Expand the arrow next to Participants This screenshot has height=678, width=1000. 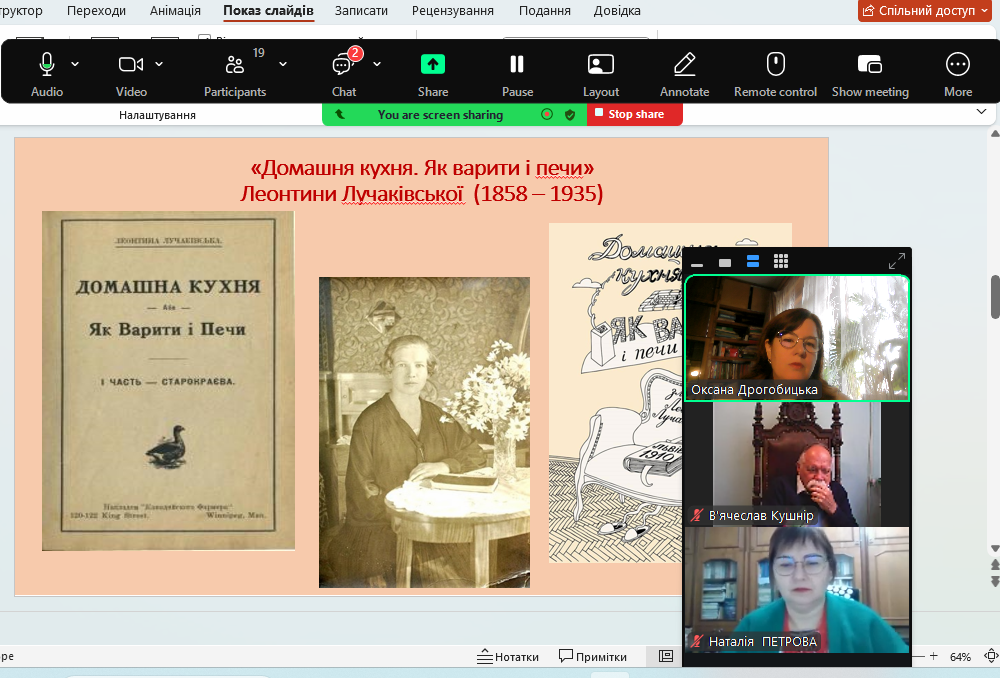point(283,64)
